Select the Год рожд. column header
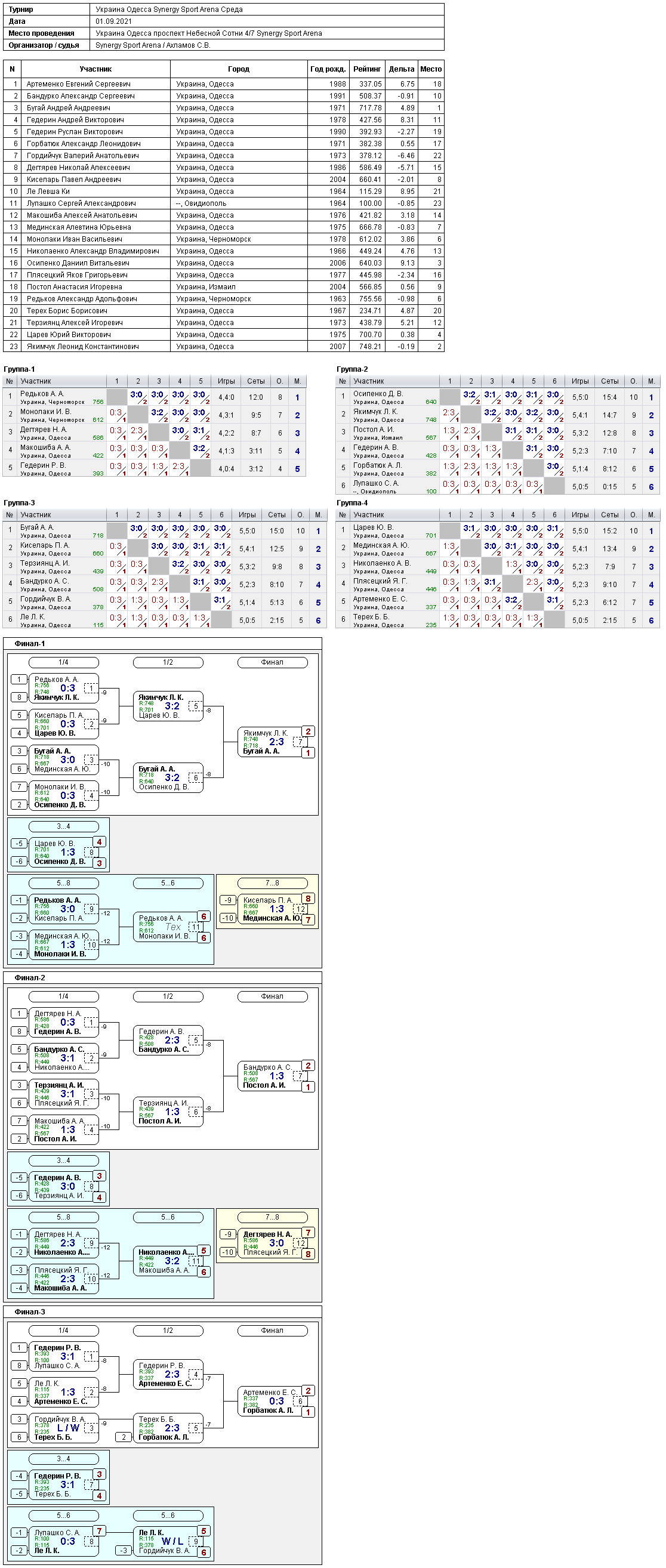This screenshot has width=666, height=1568. click(x=328, y=69)
